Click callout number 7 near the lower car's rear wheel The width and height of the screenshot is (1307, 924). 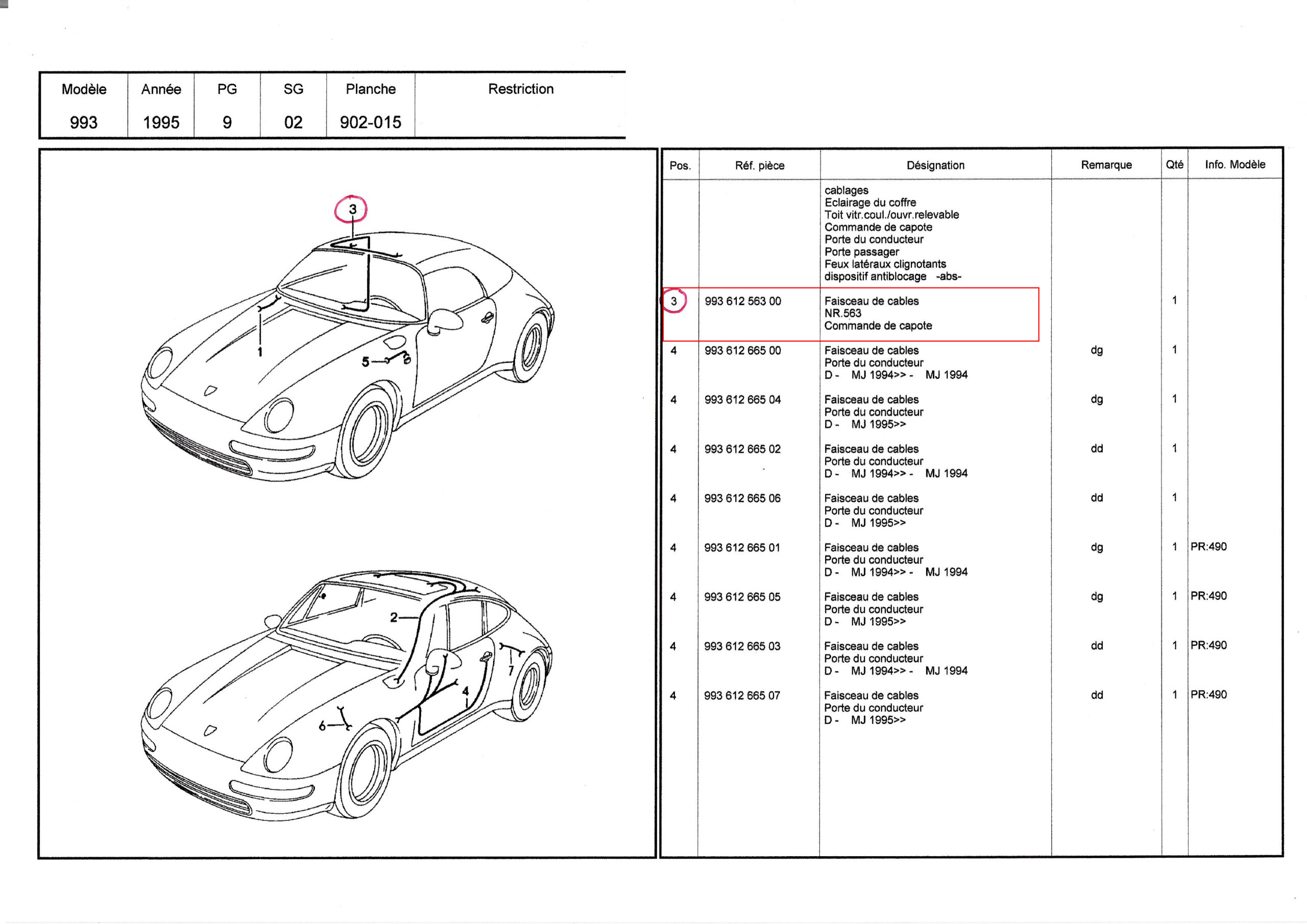[511, 670]
